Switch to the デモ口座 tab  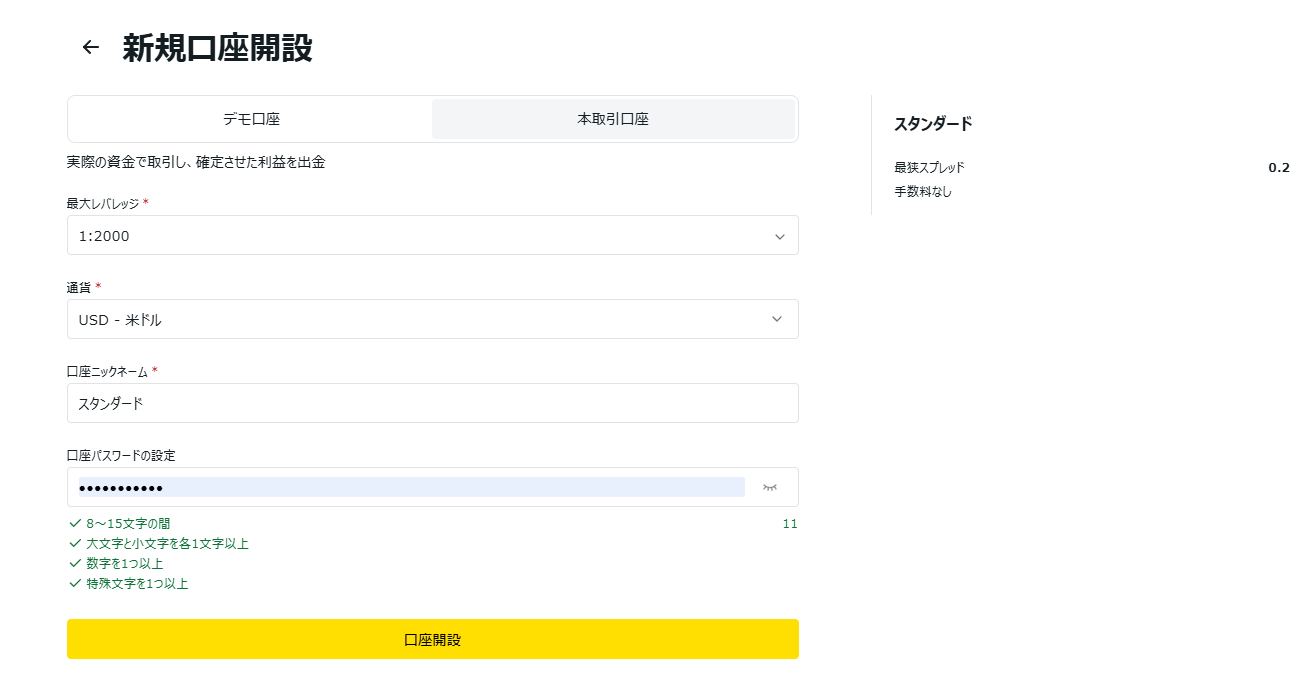(251, 119)
